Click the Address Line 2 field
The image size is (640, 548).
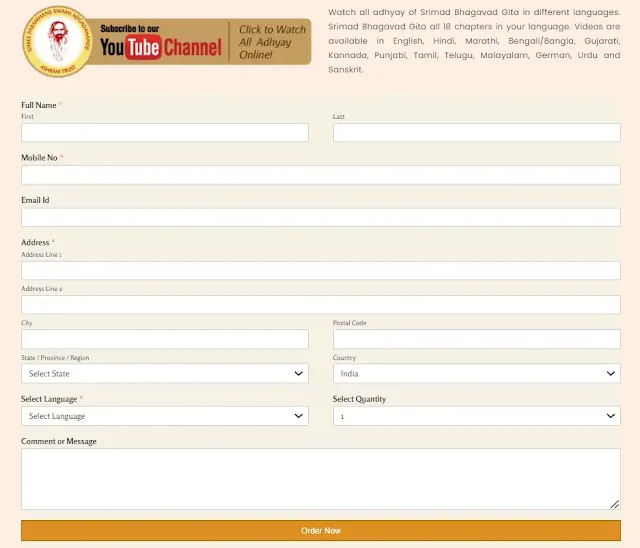(x=321, y=305)
